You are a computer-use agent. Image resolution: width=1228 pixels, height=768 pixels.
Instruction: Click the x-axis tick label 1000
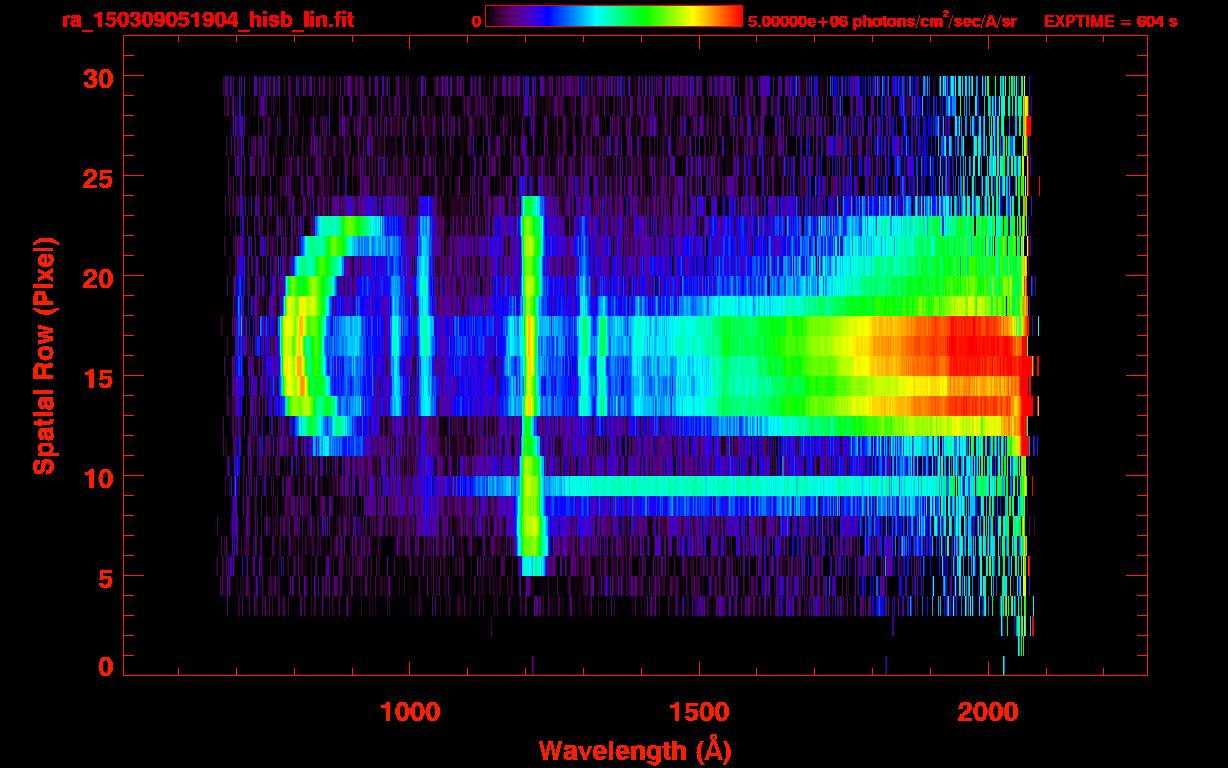pos(409,712)
